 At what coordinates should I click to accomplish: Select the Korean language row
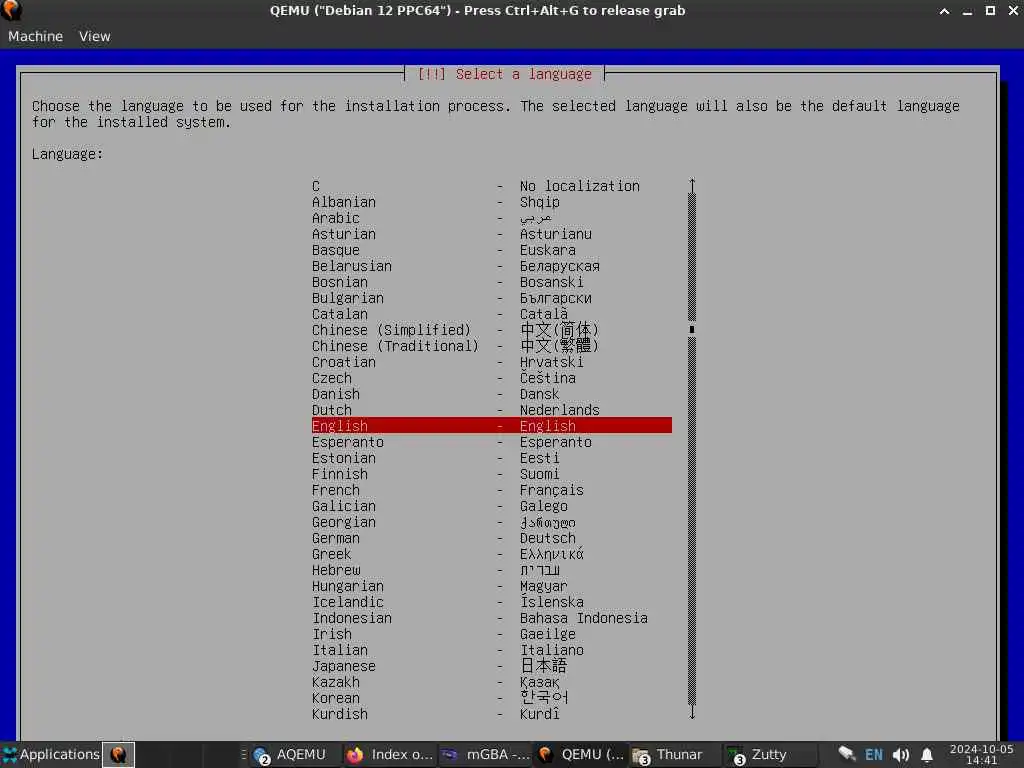(x=492, y=698)
